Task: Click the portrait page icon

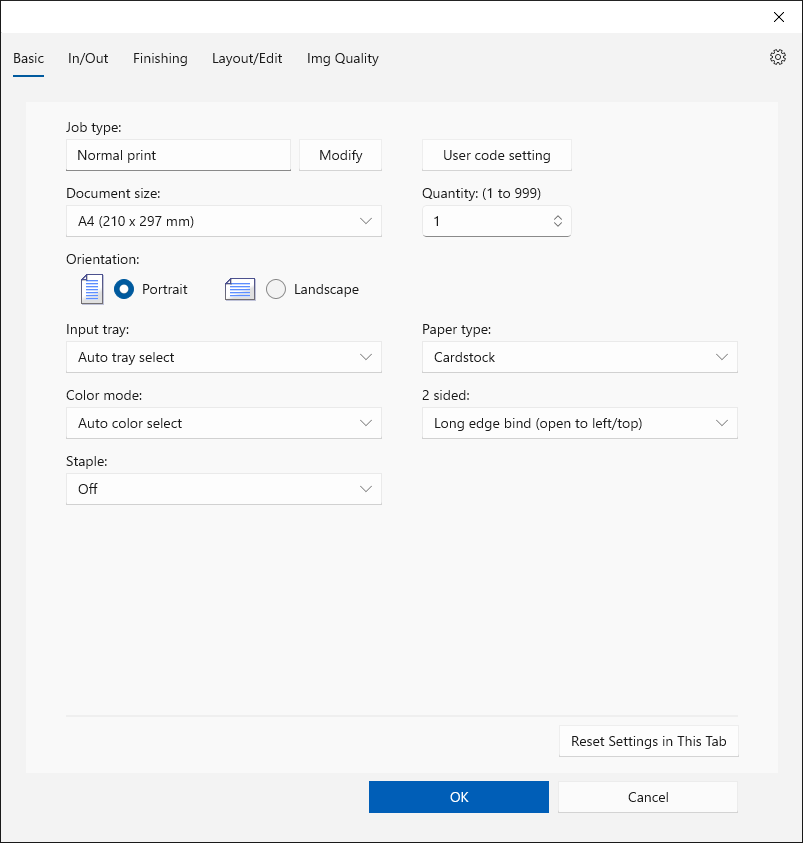Action: pos(92,289)
